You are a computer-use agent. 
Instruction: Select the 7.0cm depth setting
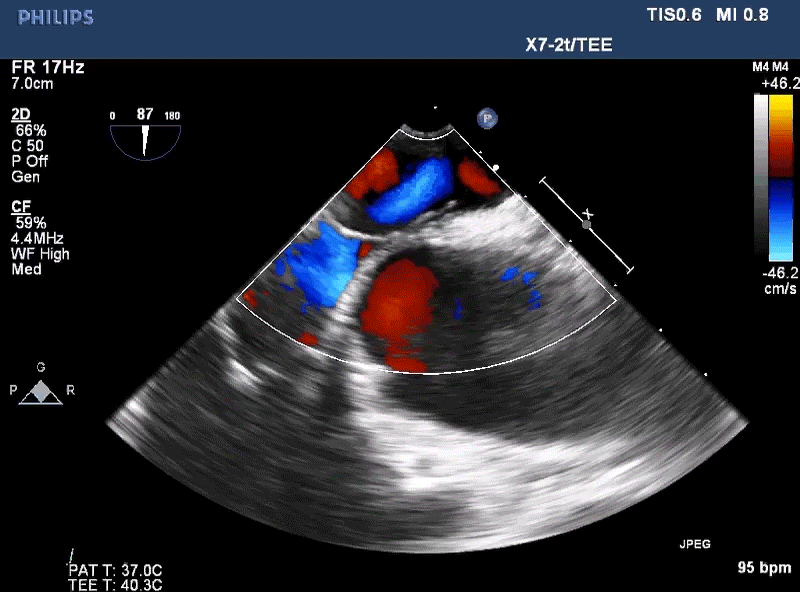pyautogui.click(x=33, y=84)
